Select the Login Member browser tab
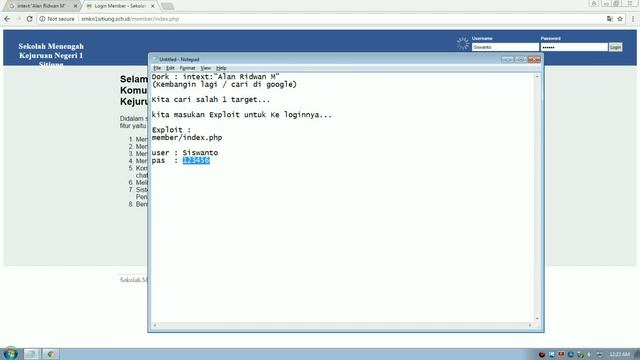 click(120, 6)
